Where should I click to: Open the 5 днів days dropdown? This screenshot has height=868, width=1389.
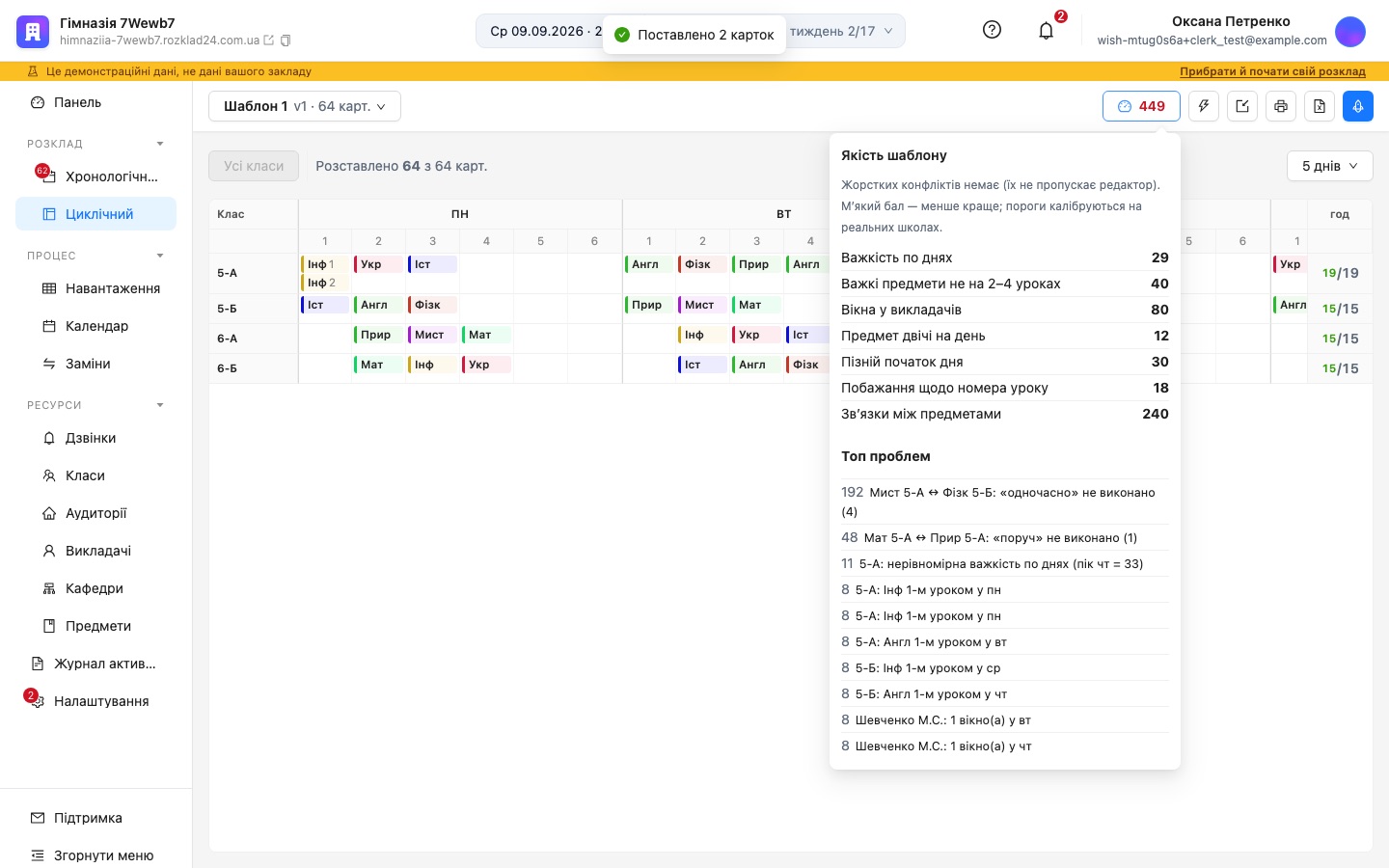click(1330, 166)
